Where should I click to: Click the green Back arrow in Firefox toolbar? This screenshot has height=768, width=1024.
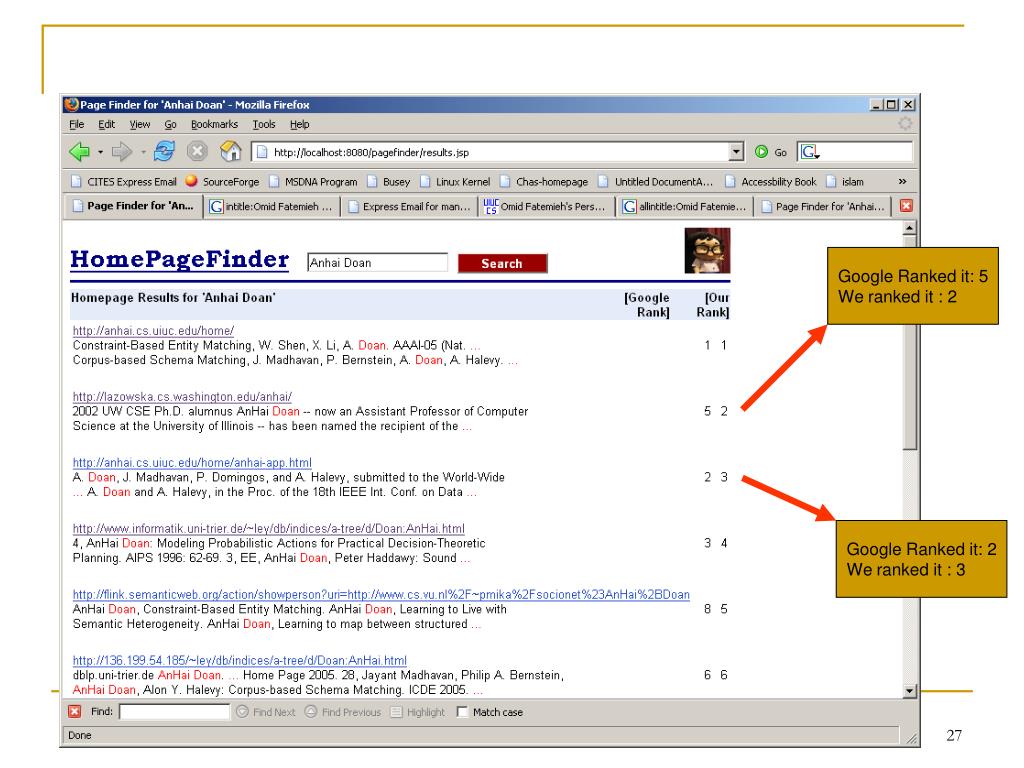tap(79, 152)
